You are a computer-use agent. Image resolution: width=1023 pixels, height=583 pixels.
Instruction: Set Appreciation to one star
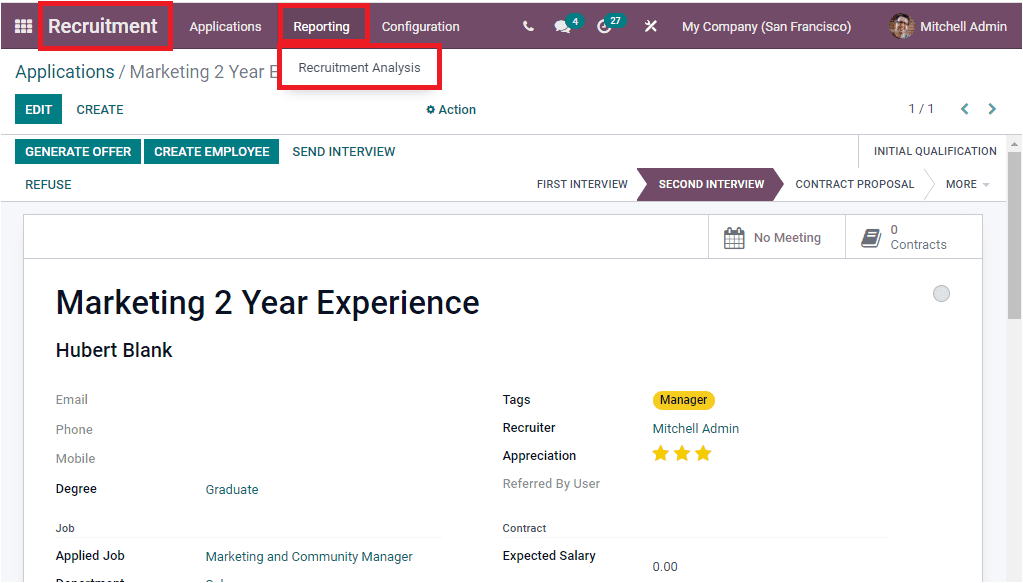pos(660,453)
